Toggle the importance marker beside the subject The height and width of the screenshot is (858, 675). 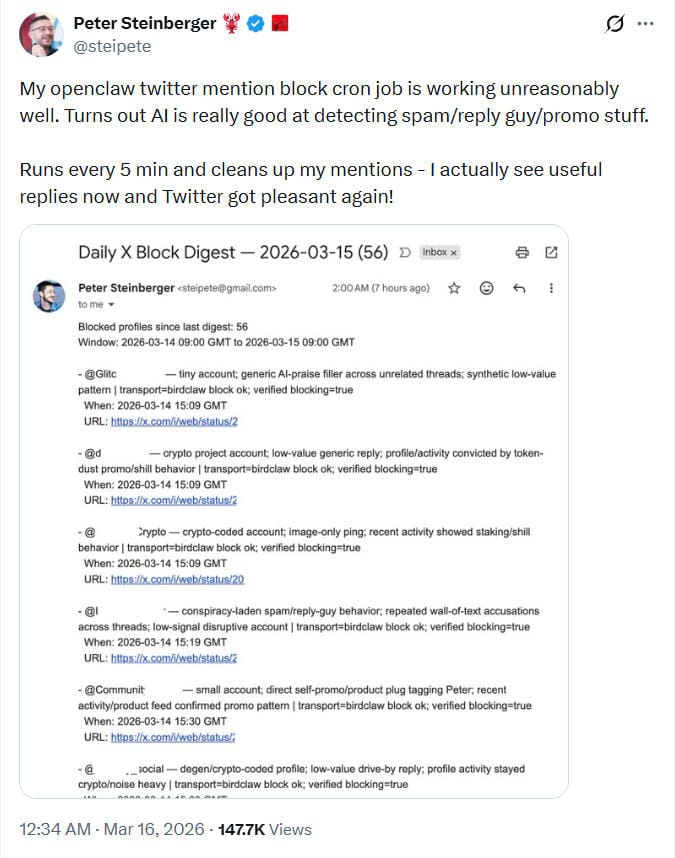404,252
